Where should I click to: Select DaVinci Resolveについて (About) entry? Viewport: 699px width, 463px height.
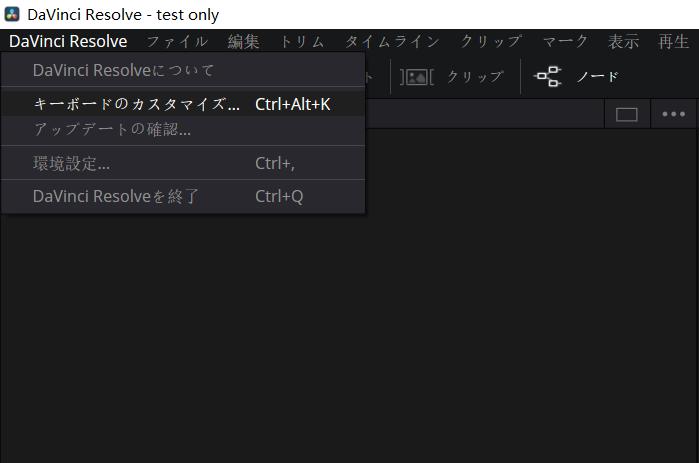pyautogui.click(x=123, y=70)
